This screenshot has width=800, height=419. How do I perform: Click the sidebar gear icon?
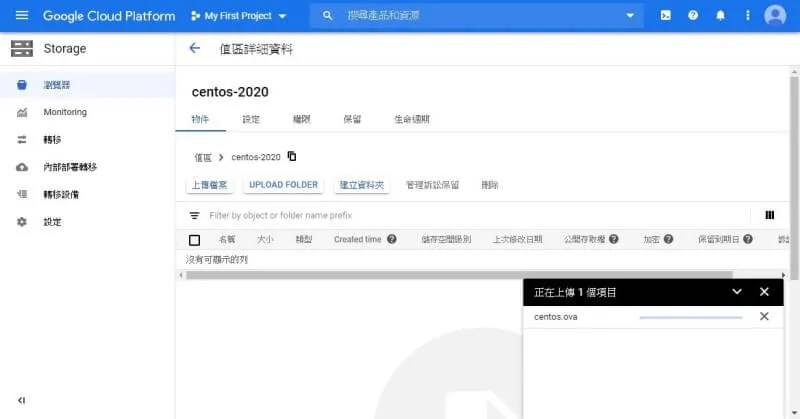pos(21,221)
